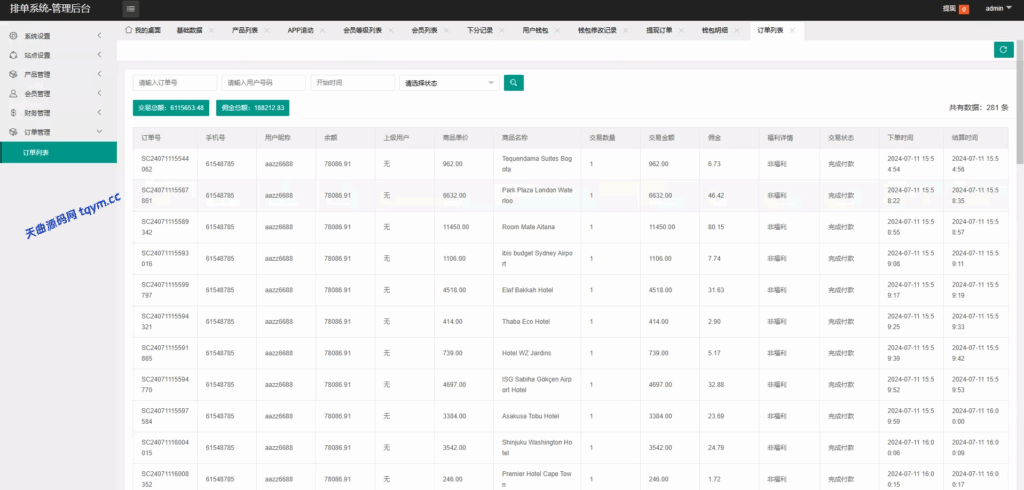Click the 交易总额 green button
Image resolution: width=1024 pixels, height=490 pixels.
tap(171, 108)
